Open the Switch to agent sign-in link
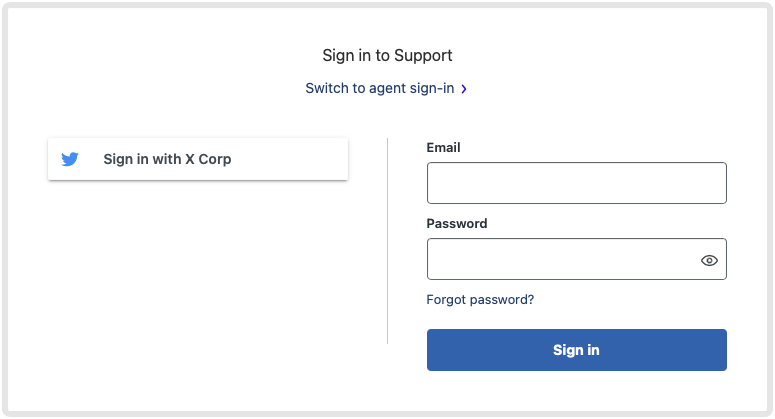Image resolution: width=775 pixels, height=419 pixels. [386, 88]
